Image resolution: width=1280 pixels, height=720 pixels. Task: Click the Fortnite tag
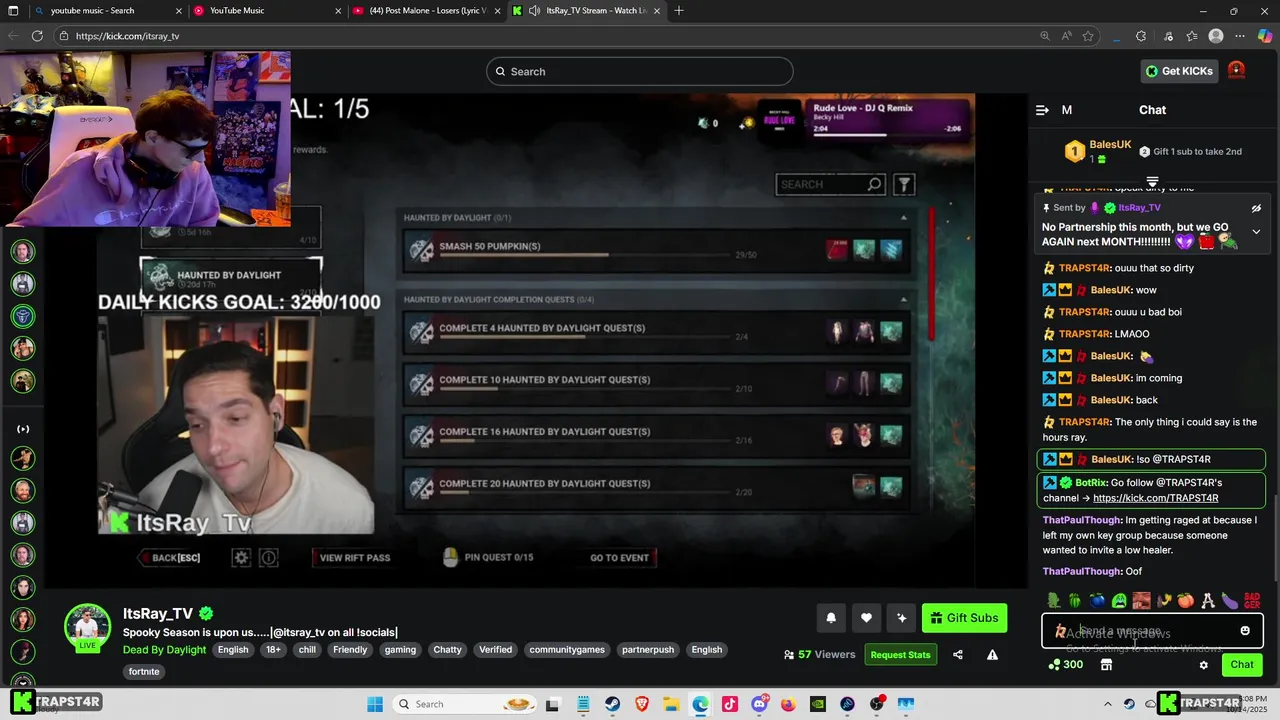click(x=144, y=672)
